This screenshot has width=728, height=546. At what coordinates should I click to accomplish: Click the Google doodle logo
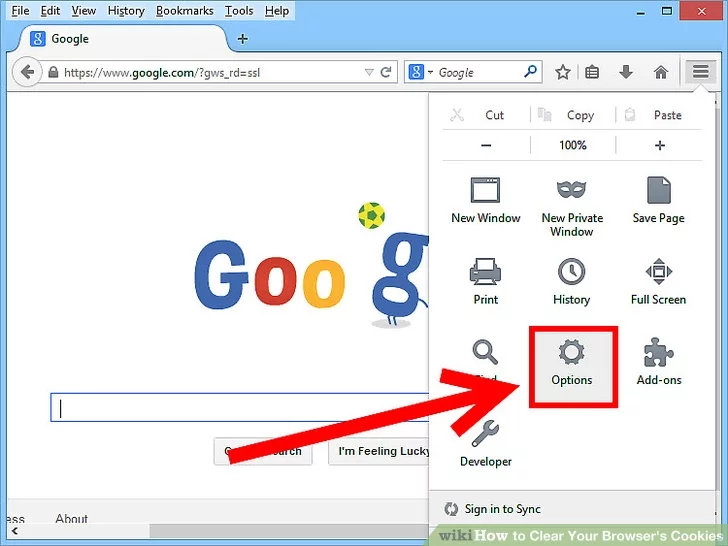point(311,267)
